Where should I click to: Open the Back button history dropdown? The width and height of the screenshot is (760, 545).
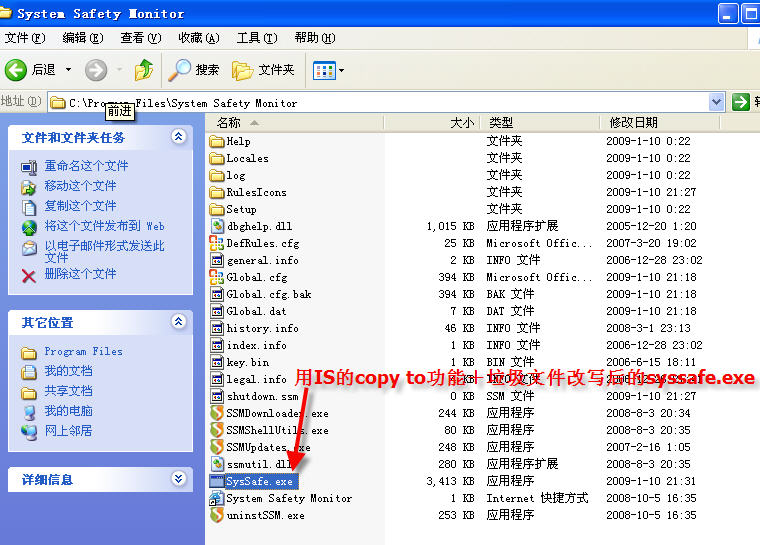click(x=68, y=70)
